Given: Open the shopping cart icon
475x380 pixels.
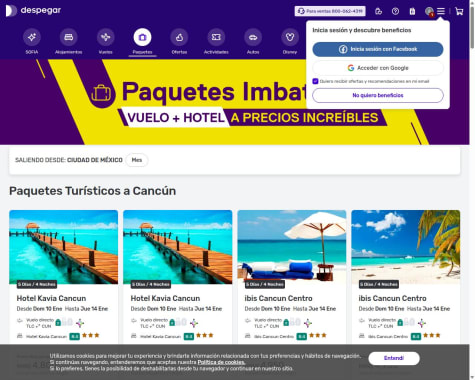Looking at the screenshot, I should coord(459,11).
